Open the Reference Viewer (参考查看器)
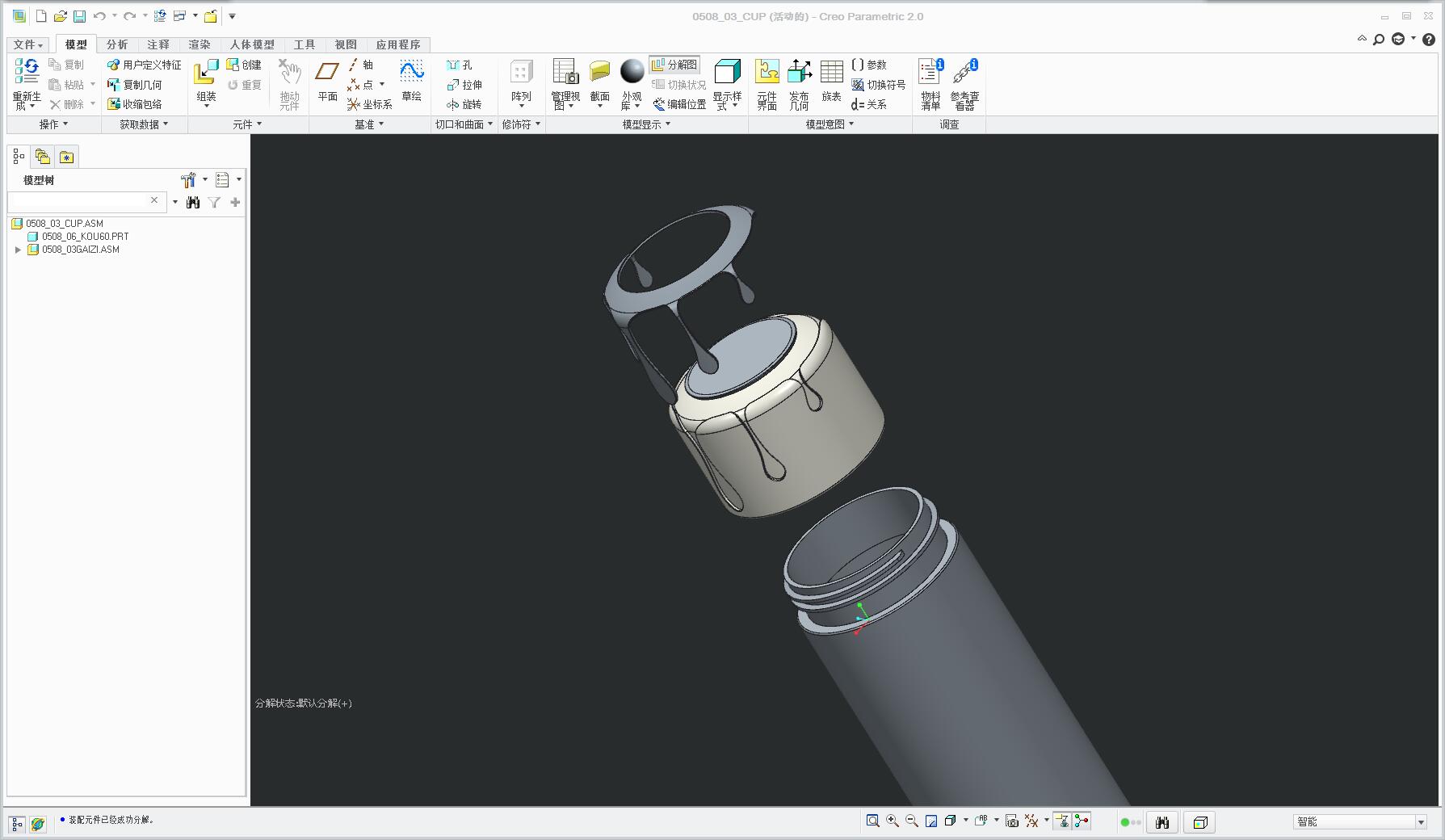 964,84
